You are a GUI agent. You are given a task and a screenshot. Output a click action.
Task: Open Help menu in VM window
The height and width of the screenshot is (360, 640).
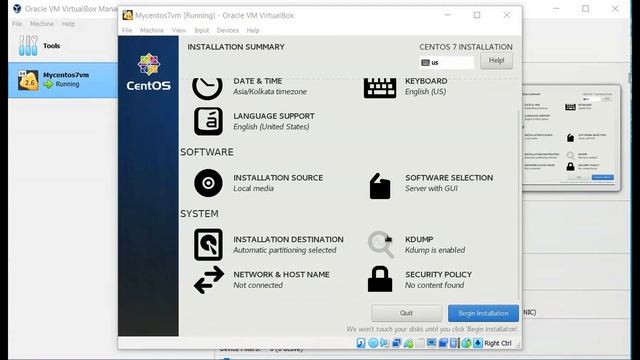tap(253, 30)
